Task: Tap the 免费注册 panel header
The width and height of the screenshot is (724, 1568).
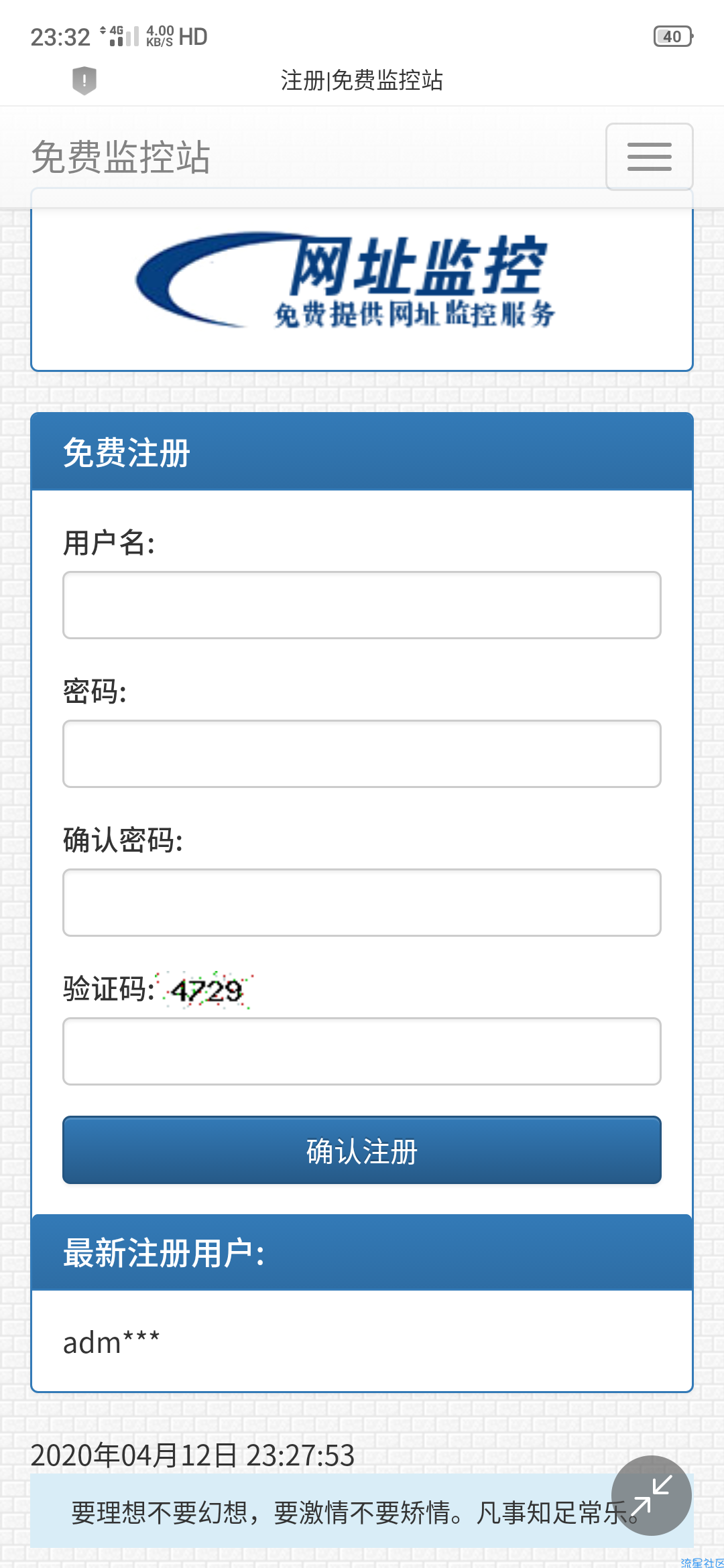Action: [x=362, y=452]
